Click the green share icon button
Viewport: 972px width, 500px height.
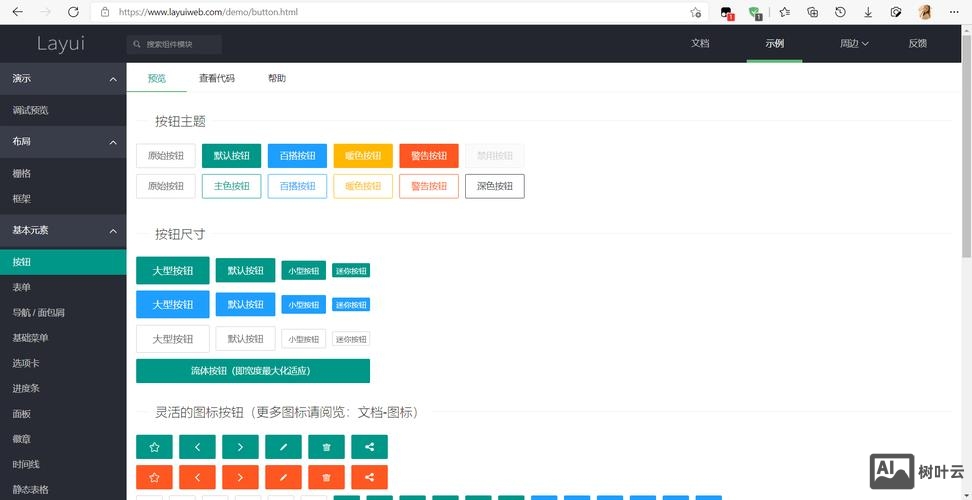click(369, 447)
